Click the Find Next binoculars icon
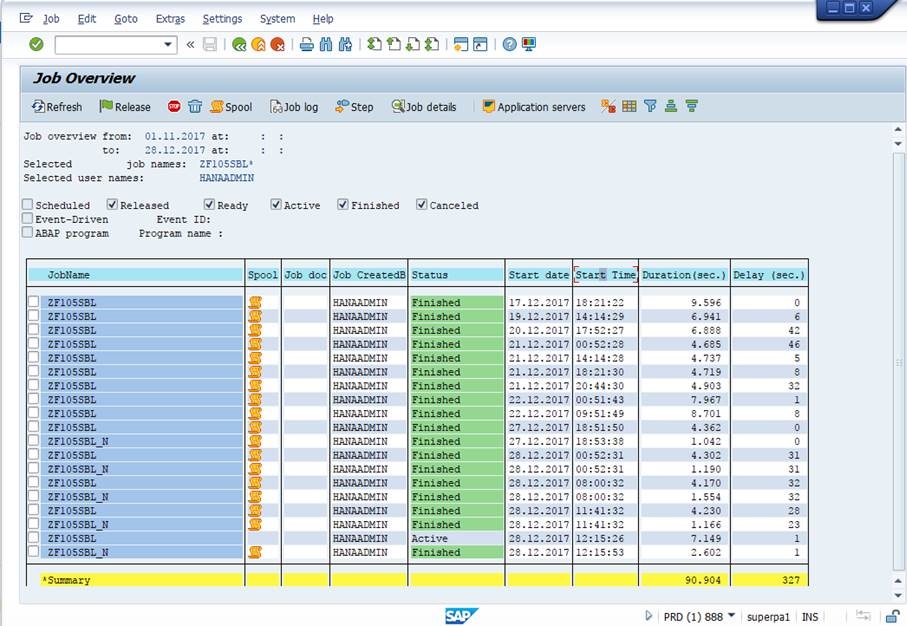 (x=345, y=45)
